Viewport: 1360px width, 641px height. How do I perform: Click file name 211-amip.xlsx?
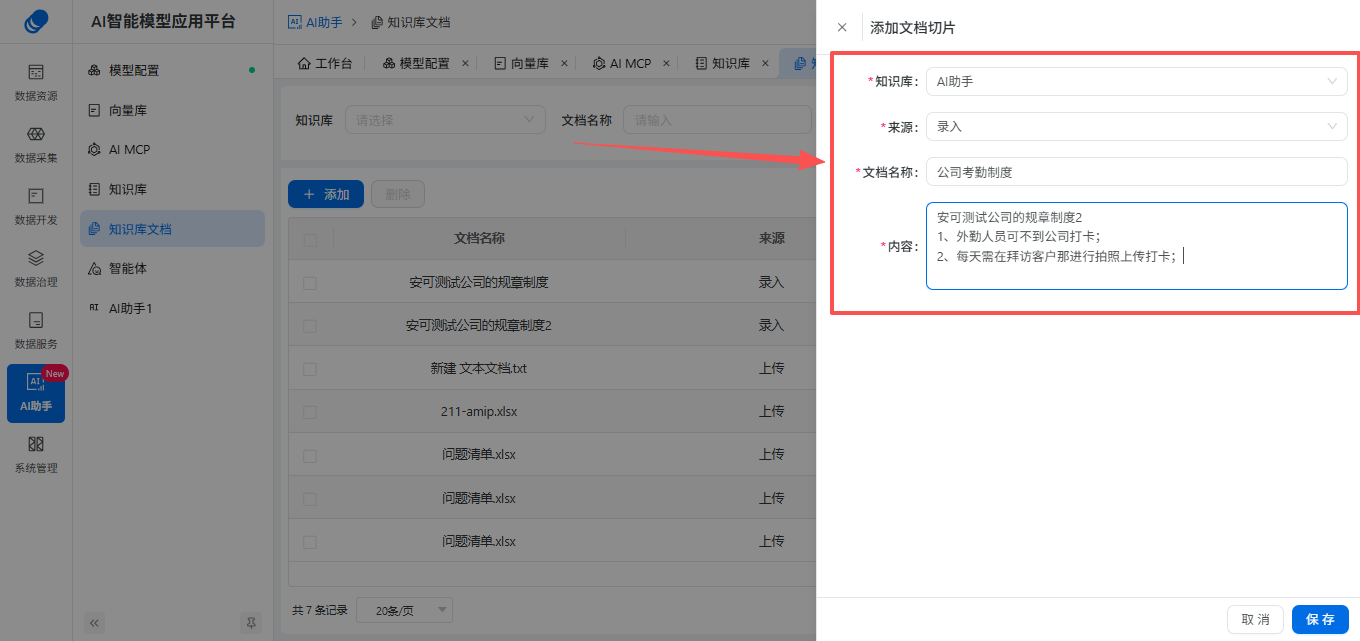(x=479, y=412)
